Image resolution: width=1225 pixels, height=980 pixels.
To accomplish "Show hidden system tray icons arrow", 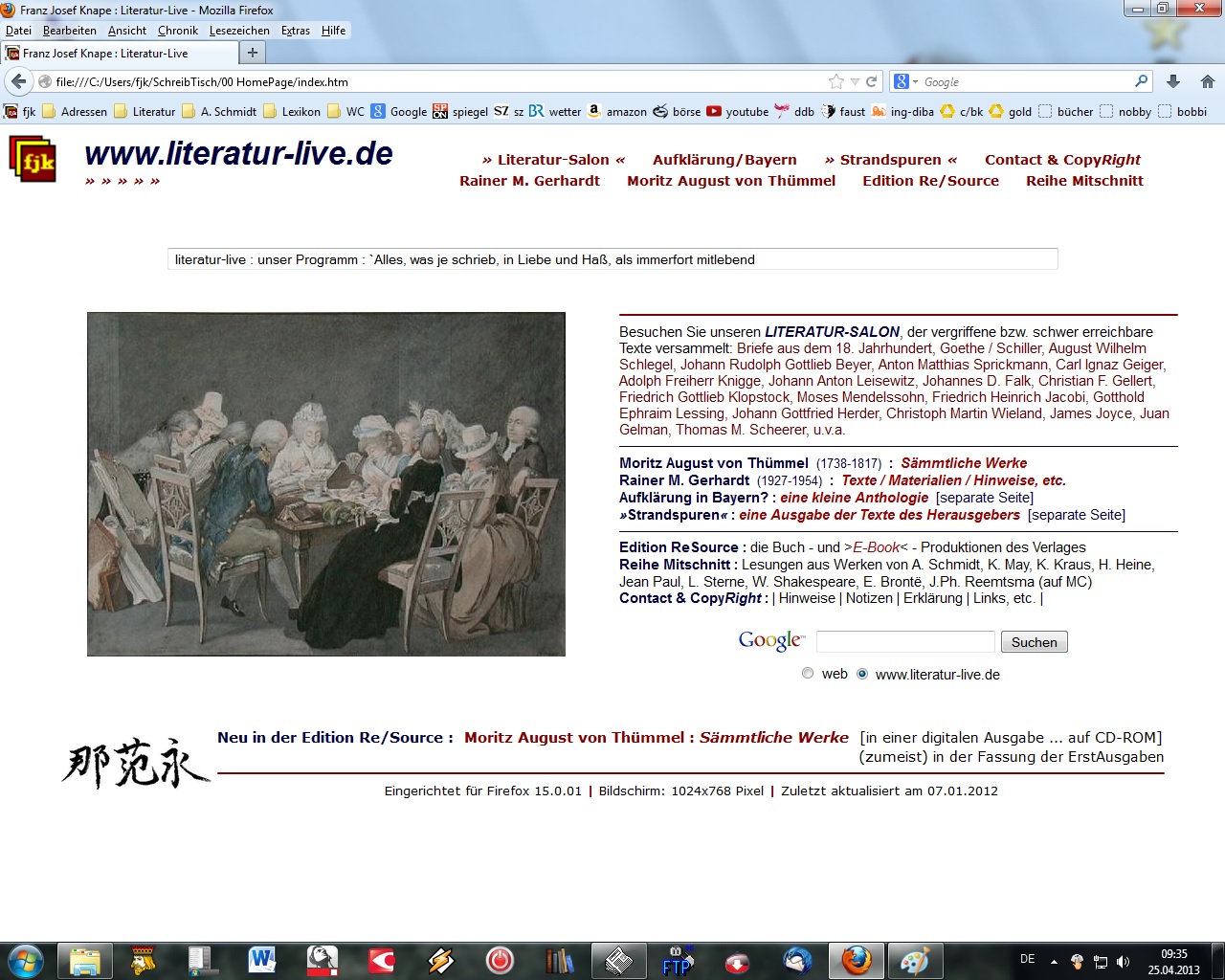I will pyautogui.click(x=1054, y=961).
